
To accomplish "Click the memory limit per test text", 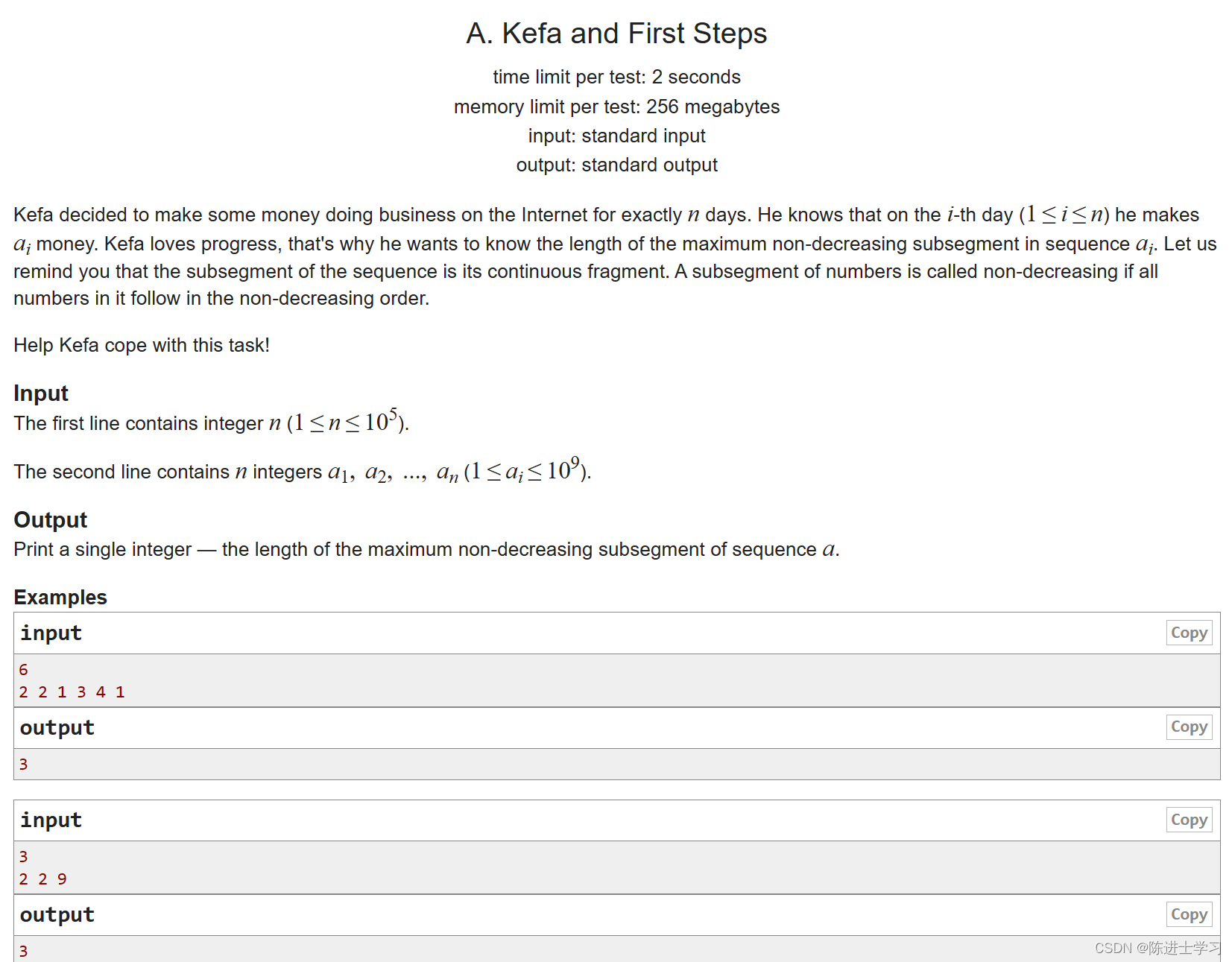I will click(x=616, y=107).
